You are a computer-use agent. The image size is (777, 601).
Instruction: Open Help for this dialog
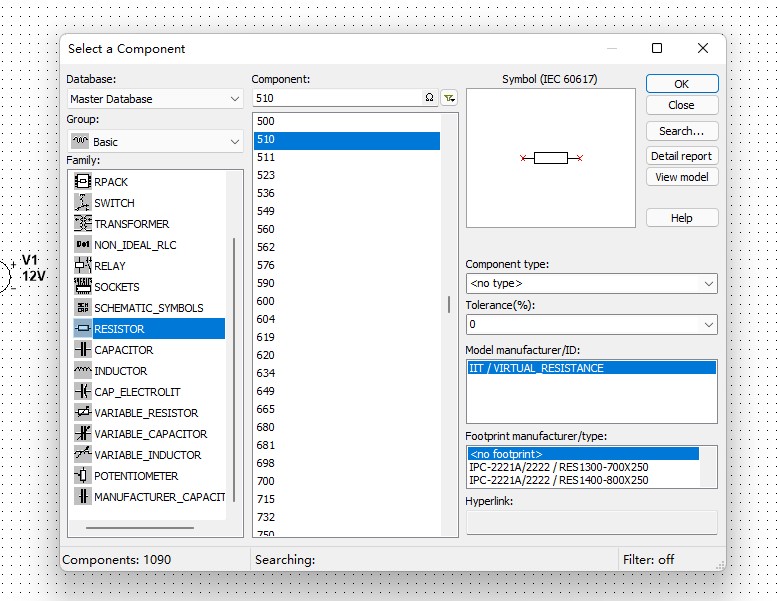click(682, 218)
